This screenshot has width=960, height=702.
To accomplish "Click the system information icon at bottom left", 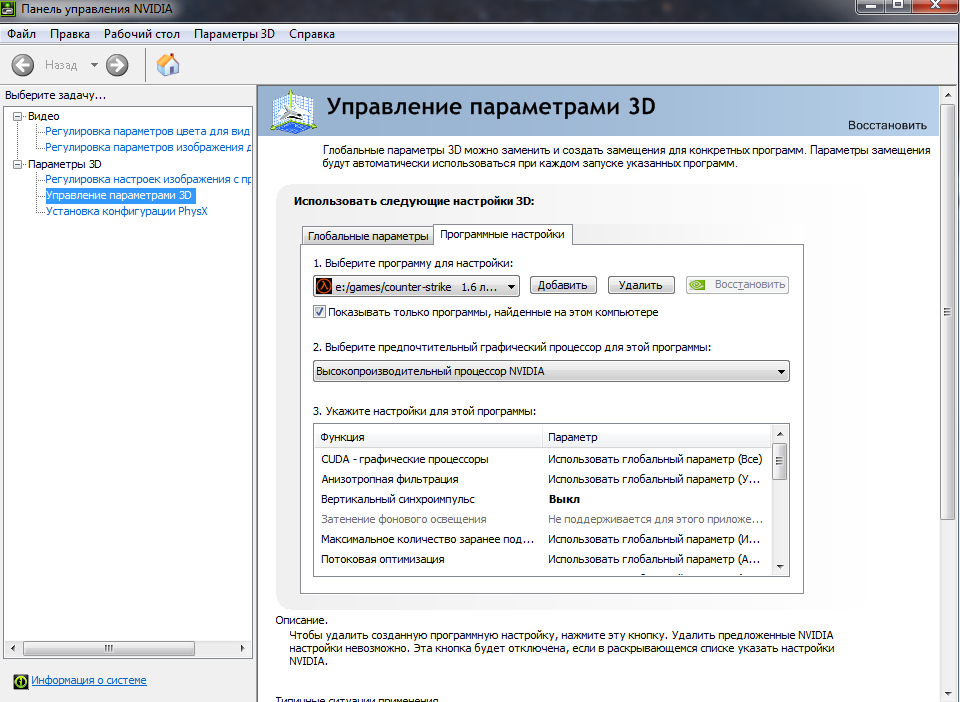I will [21, 681].
